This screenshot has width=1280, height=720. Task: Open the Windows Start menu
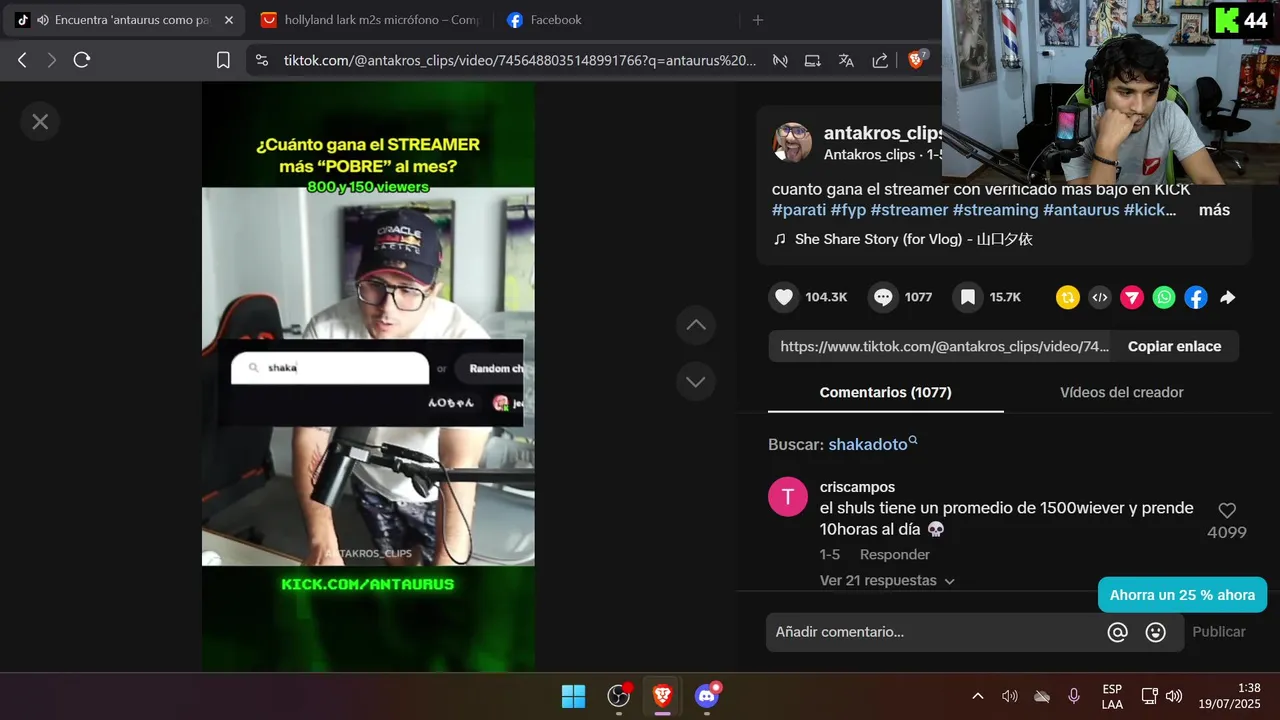[x=574, y=696]
